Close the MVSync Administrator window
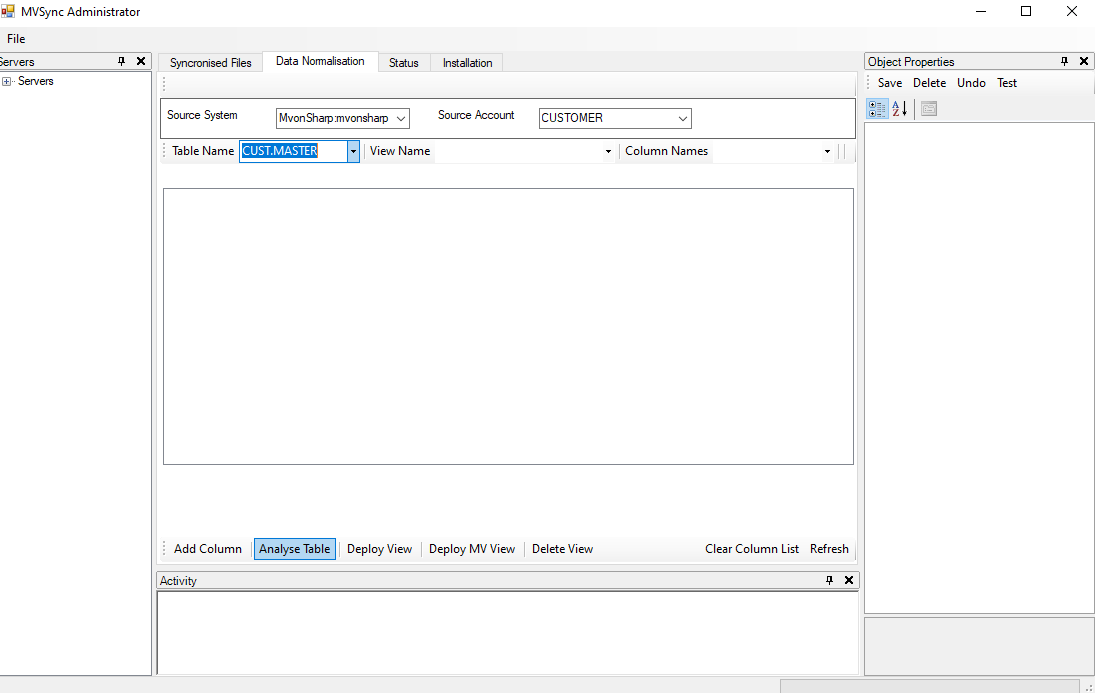 (x=1072, y=11)
